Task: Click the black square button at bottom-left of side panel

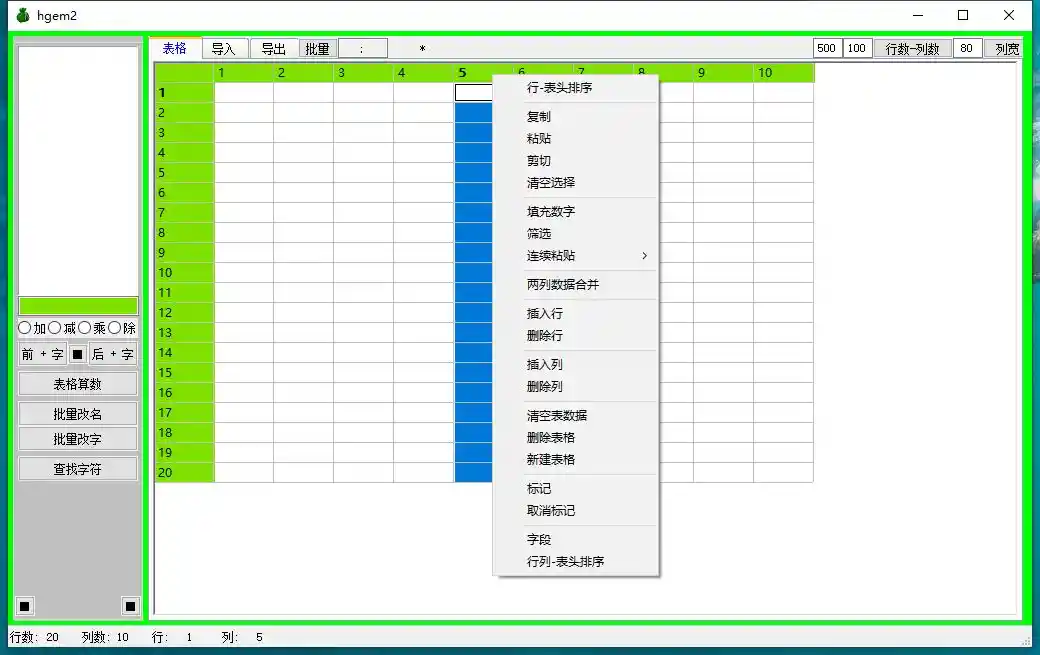Action: pyautogui.click(x=25, y=606)
